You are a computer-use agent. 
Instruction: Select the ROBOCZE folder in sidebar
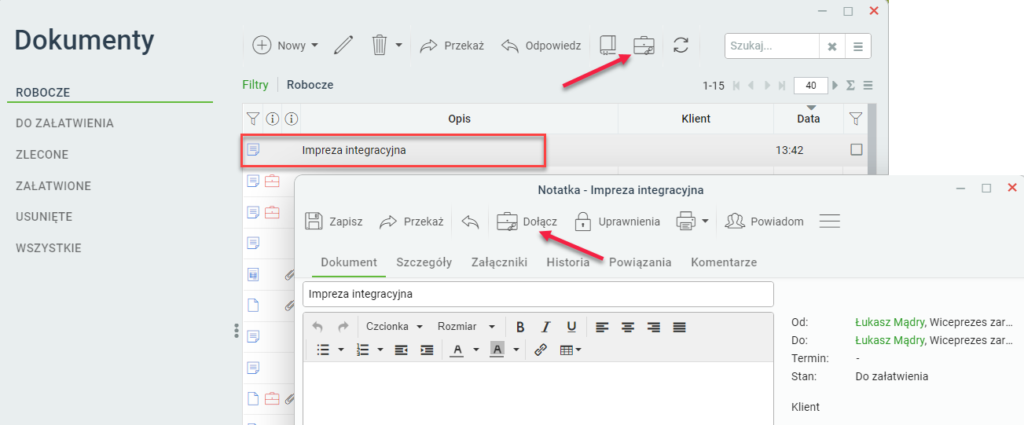point(43,93)
